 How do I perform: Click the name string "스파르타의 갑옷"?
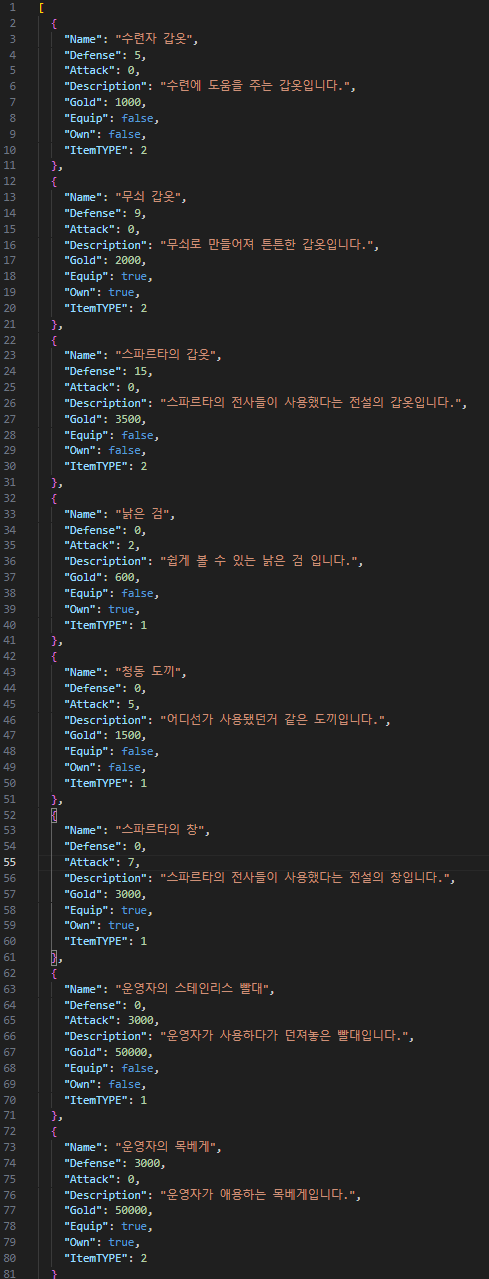166,355
